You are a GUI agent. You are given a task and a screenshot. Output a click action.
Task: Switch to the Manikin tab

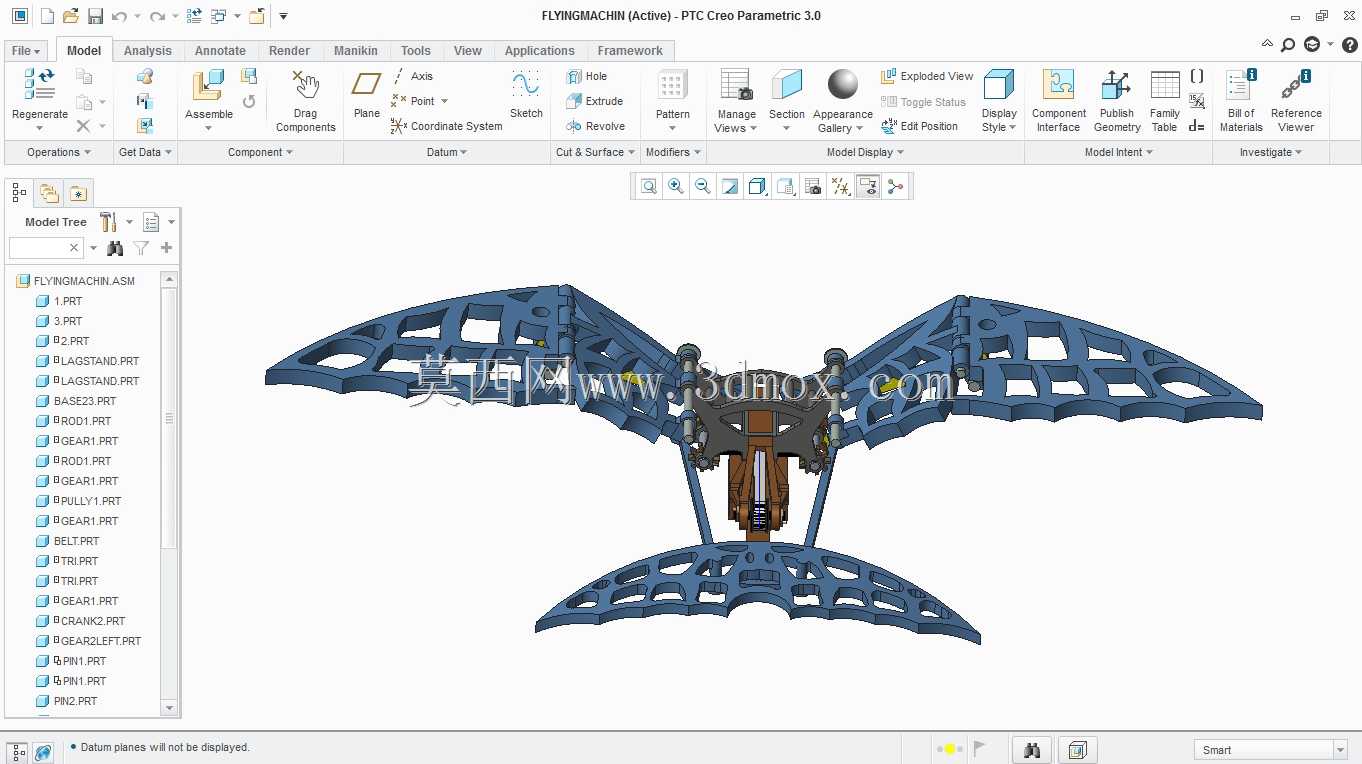click(356, 51)
